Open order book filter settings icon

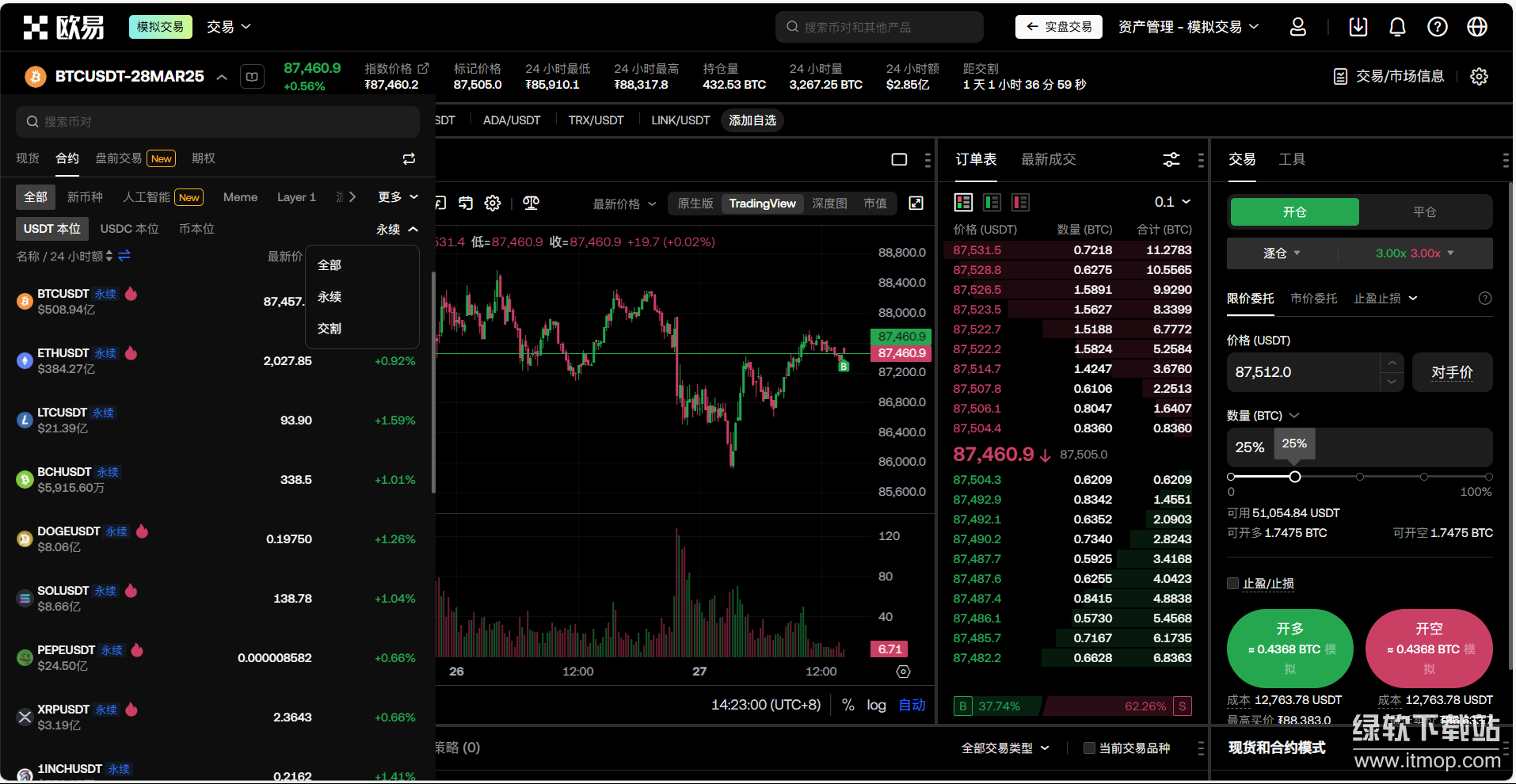click(1171, 160)
